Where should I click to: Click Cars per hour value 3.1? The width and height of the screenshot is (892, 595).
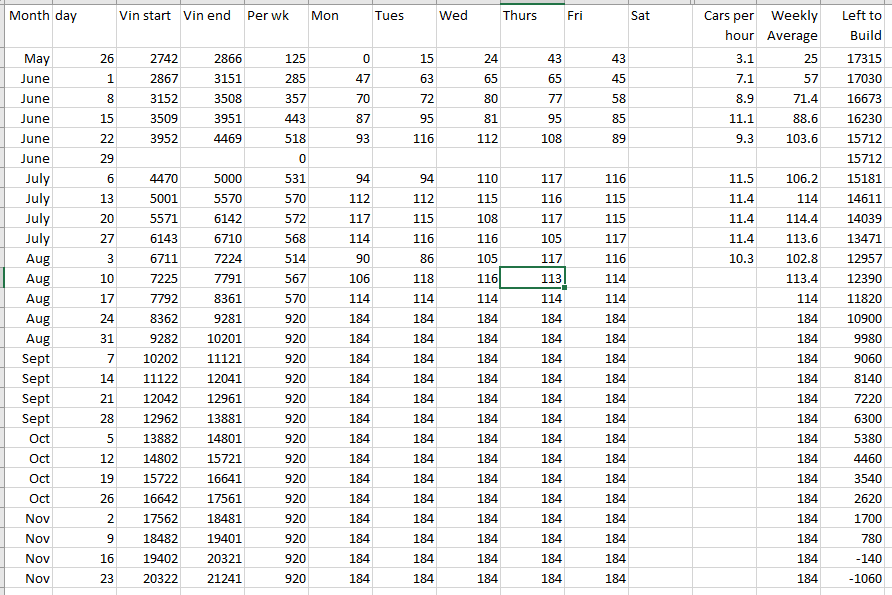(726, 59)
